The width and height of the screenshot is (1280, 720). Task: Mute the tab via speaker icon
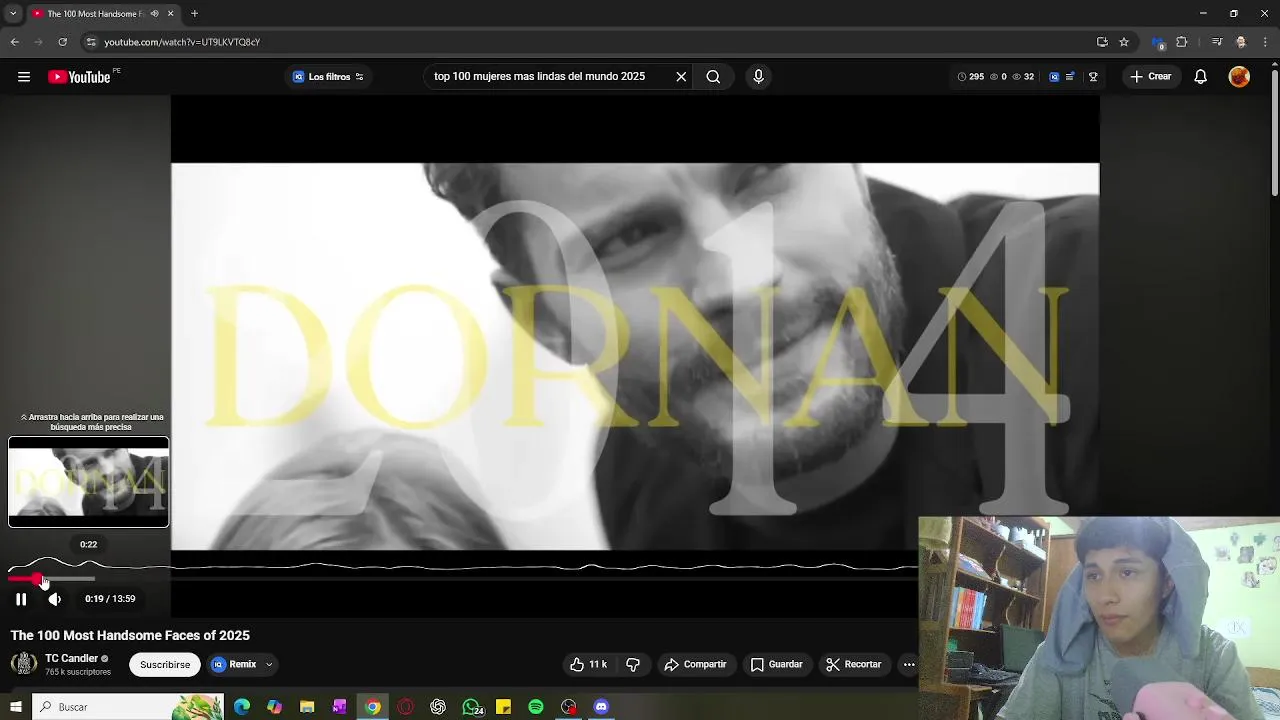coord(154,14)
